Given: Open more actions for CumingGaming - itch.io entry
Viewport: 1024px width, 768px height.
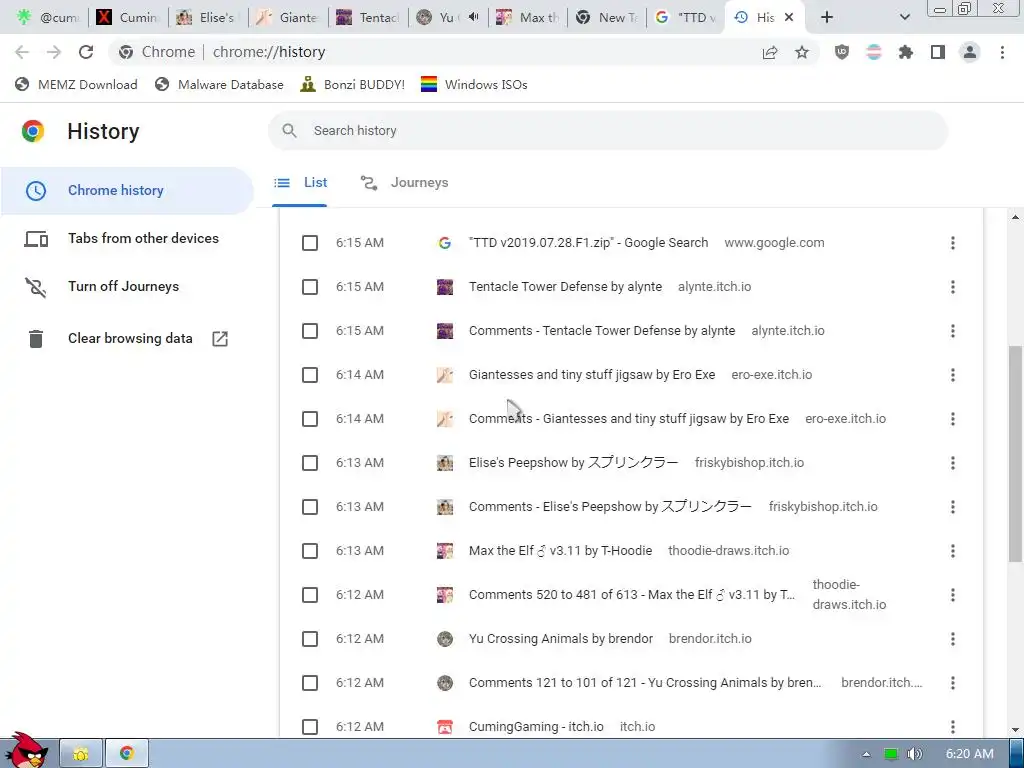Looking at the screenshot, I should coord(953,727).
